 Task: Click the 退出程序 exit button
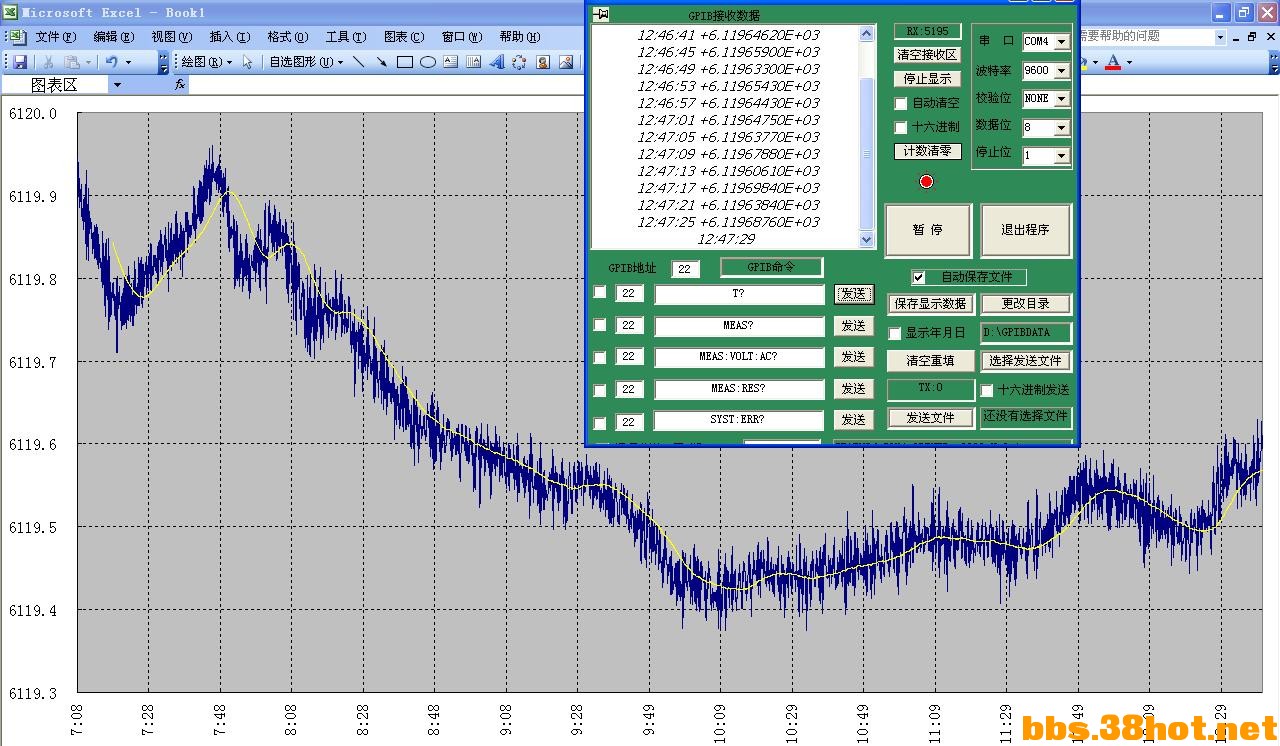coord(1026,230)
